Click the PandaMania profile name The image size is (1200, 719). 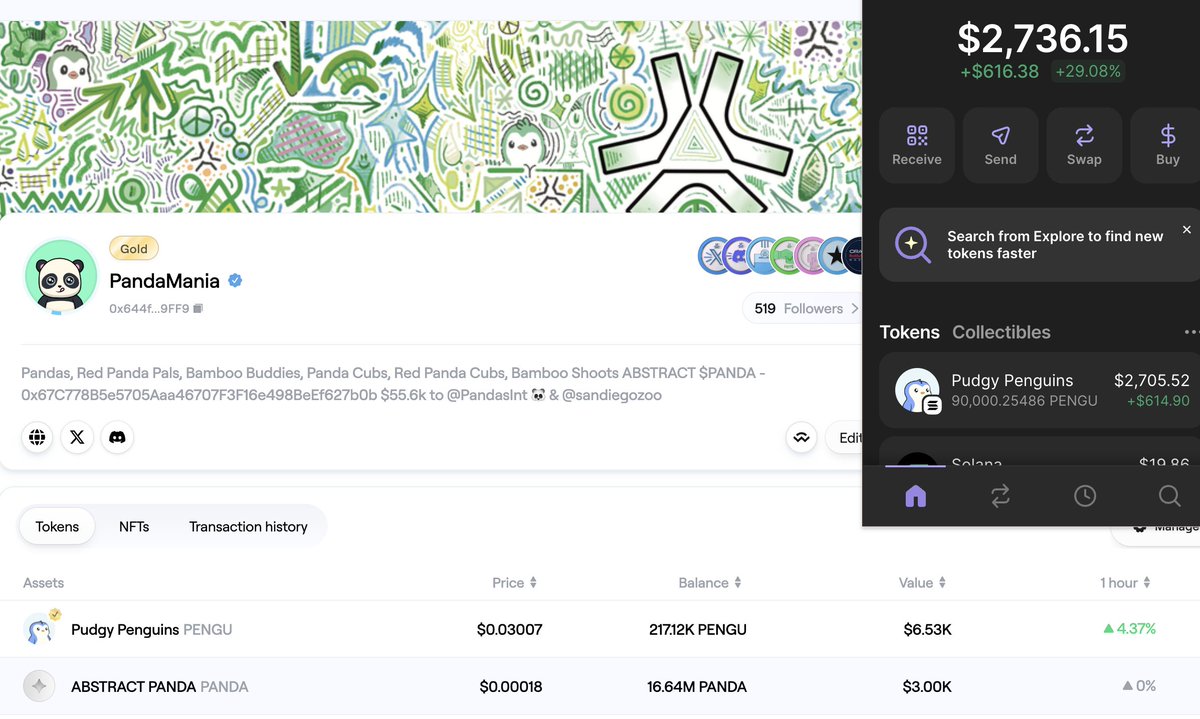point(165,281)
